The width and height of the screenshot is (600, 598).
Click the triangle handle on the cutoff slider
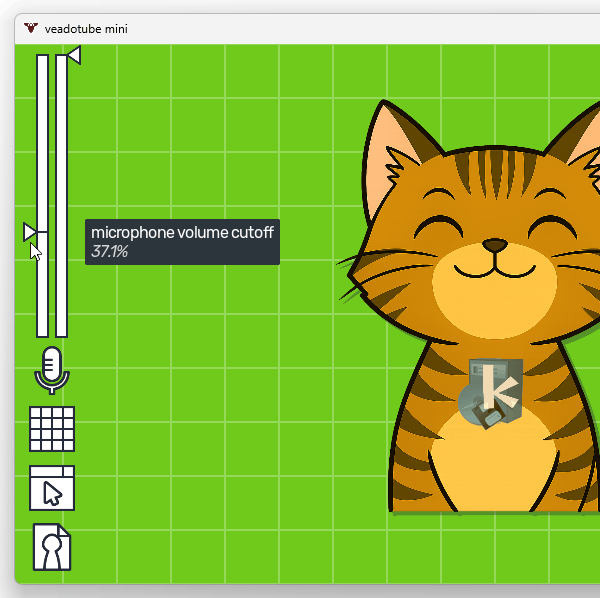[30, 232]
